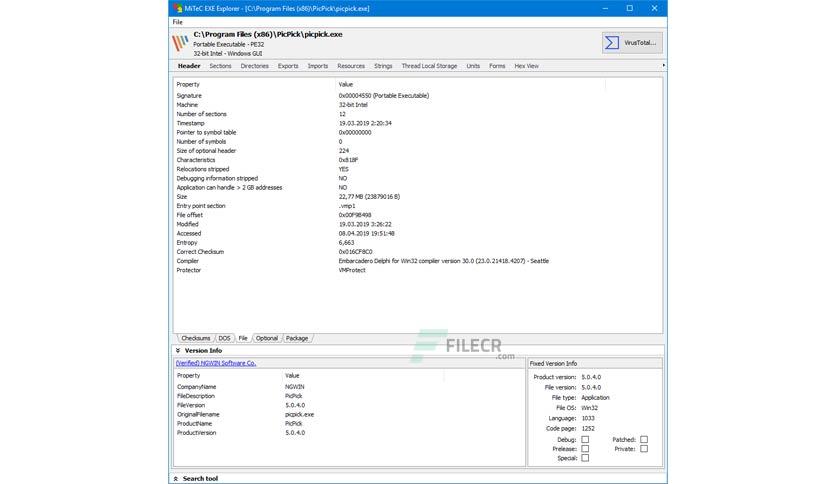Screen dimensions: 836x484
Task: Click the picpick.exe file icon
Action: coord(181,43)
